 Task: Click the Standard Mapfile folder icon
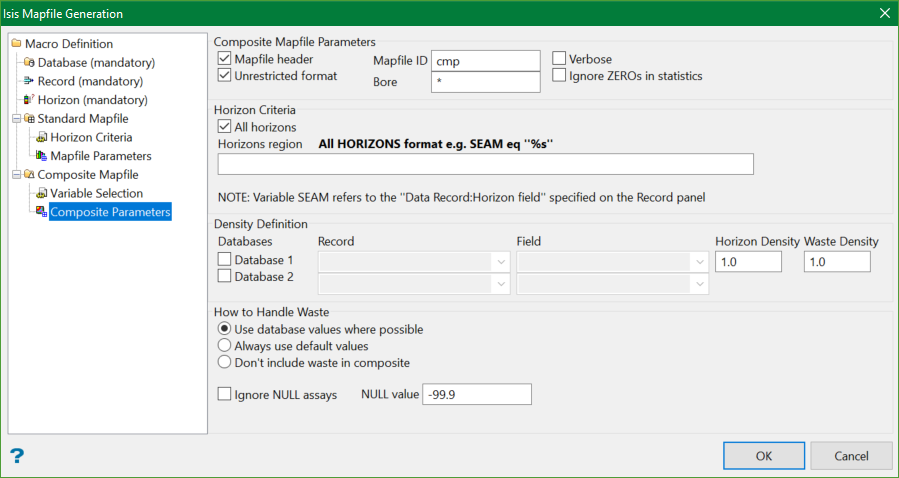(x=29, y=118)
